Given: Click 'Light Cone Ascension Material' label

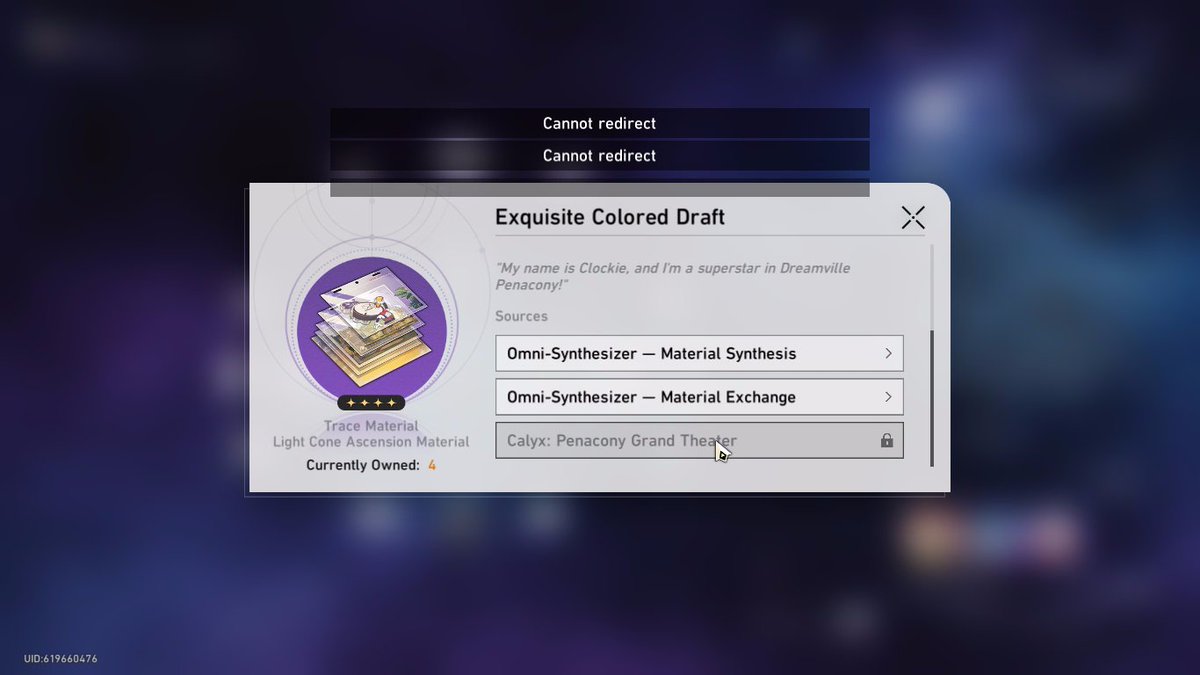Looking at the screenshot, I should click(x=370, y=442).
